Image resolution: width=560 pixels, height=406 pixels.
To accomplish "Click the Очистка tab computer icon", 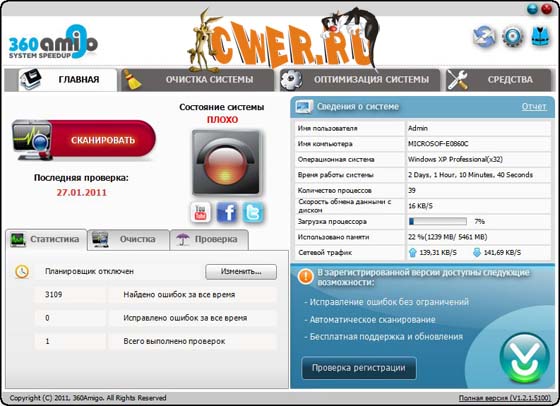I will (100, 240).
